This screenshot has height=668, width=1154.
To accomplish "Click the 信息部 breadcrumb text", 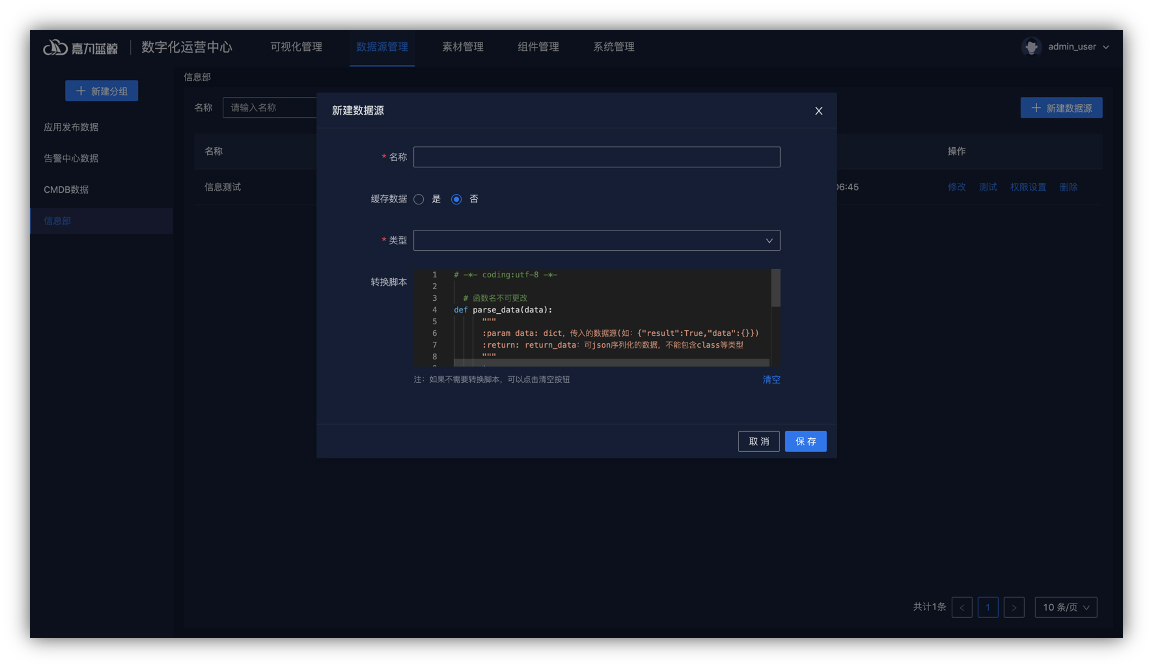I will (197, 77).
